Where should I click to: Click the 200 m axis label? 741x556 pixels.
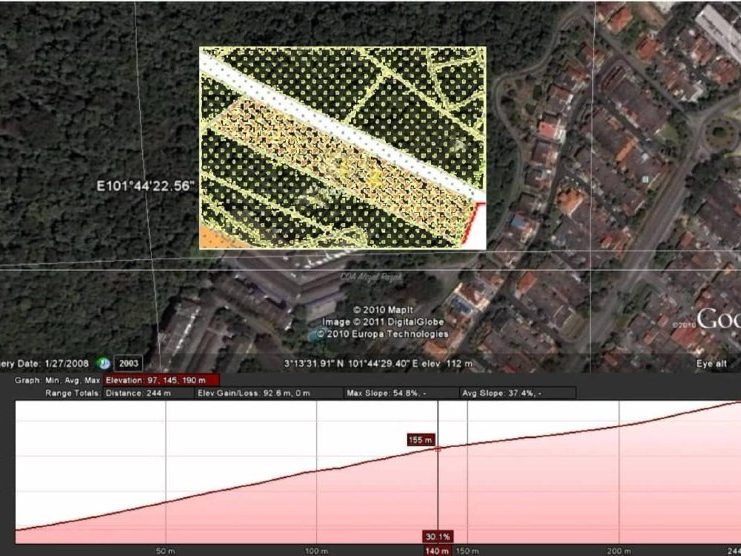(x=619, y=551)
